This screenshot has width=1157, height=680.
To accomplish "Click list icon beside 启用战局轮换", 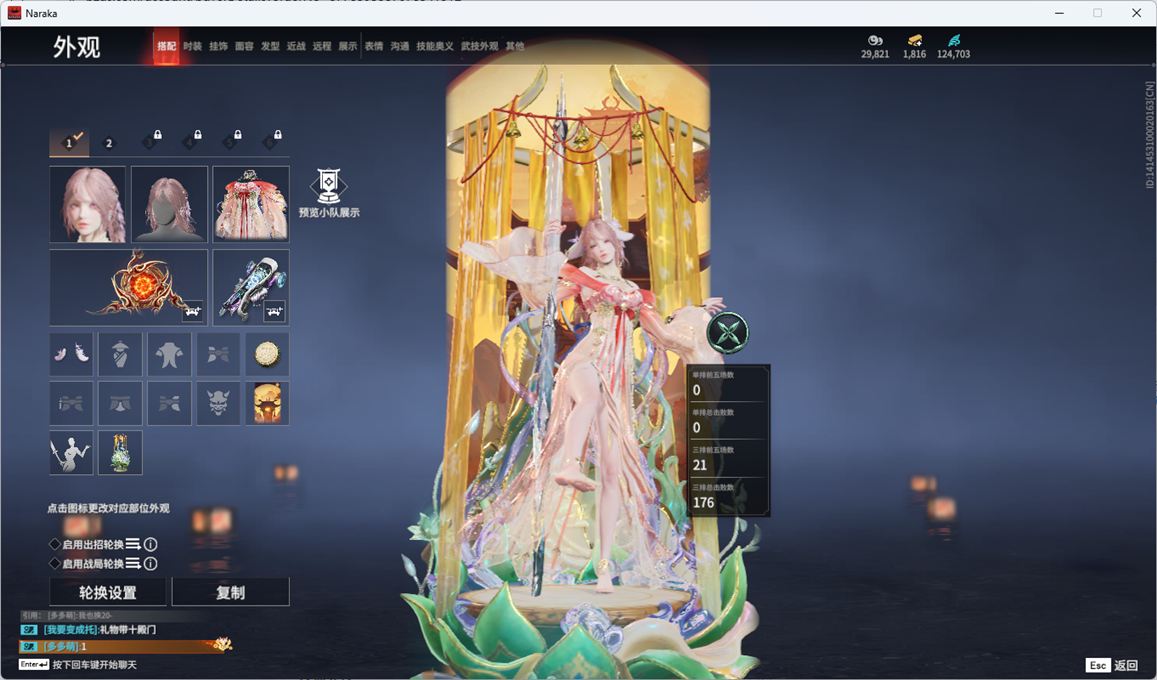I will click(133, 563).
